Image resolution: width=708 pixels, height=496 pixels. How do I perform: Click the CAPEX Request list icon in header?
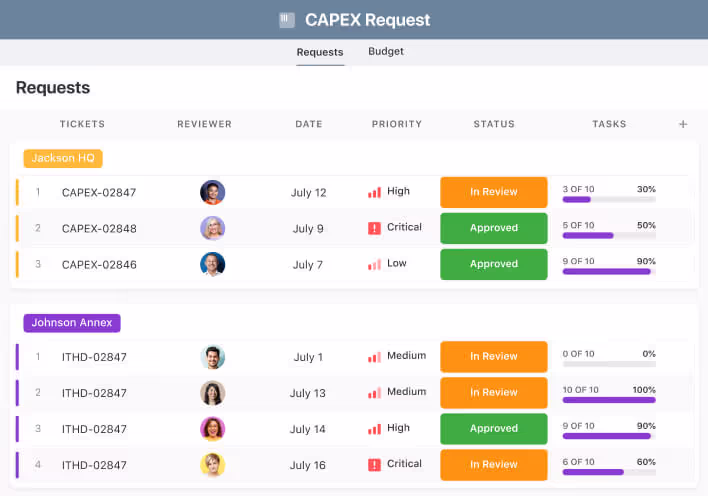coord(287,19)
